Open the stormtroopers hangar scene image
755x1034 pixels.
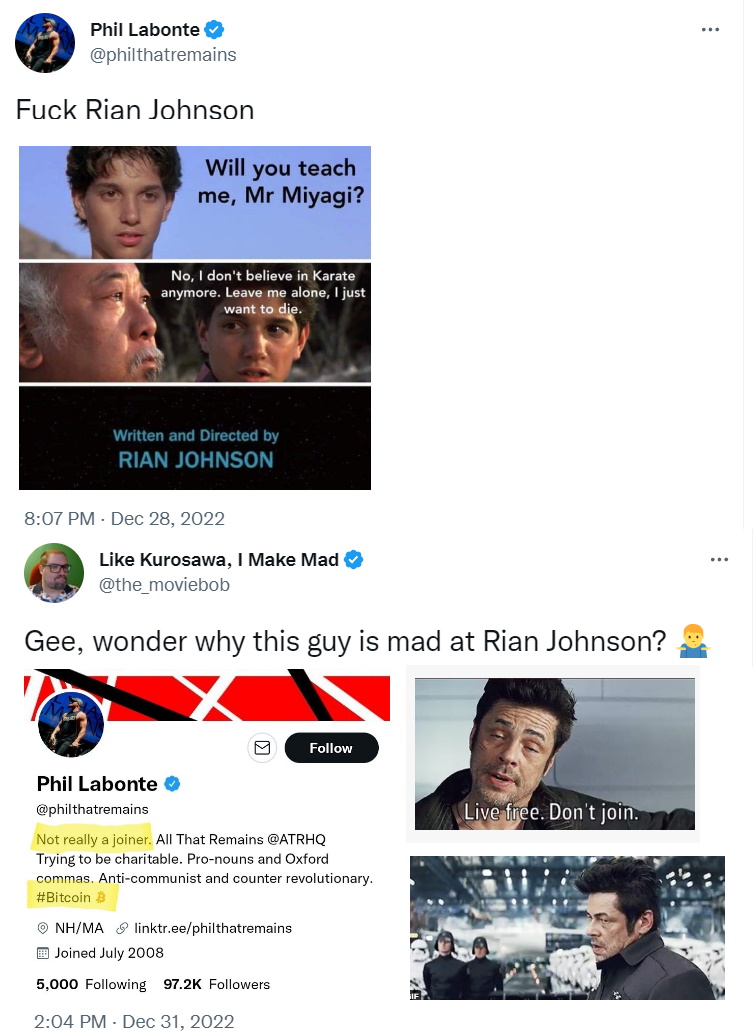coord(567,927)
